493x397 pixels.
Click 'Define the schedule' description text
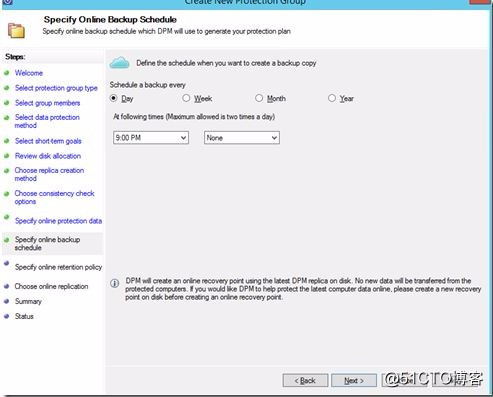(x=226, y=63)
